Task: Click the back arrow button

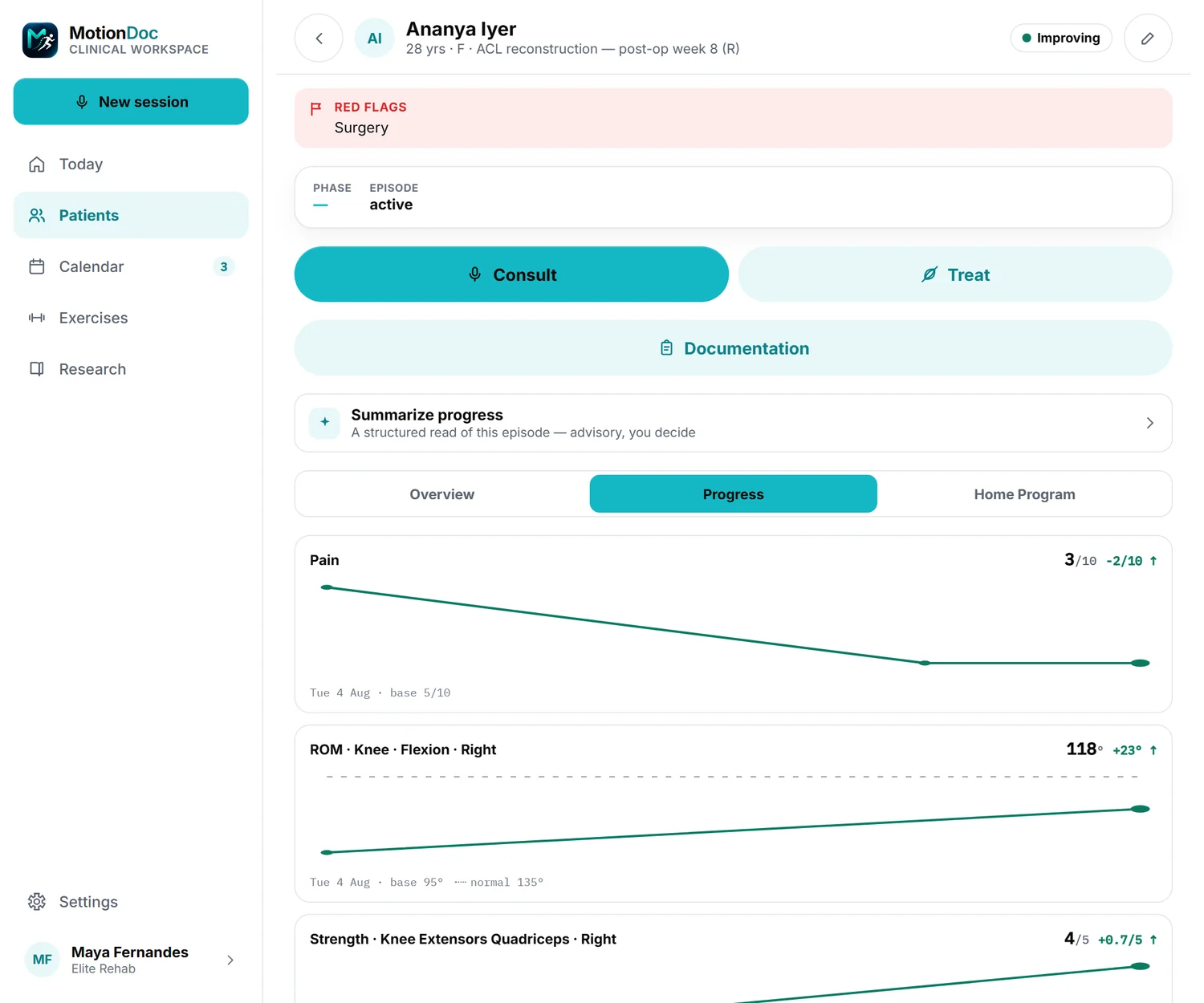Action: 319,39
